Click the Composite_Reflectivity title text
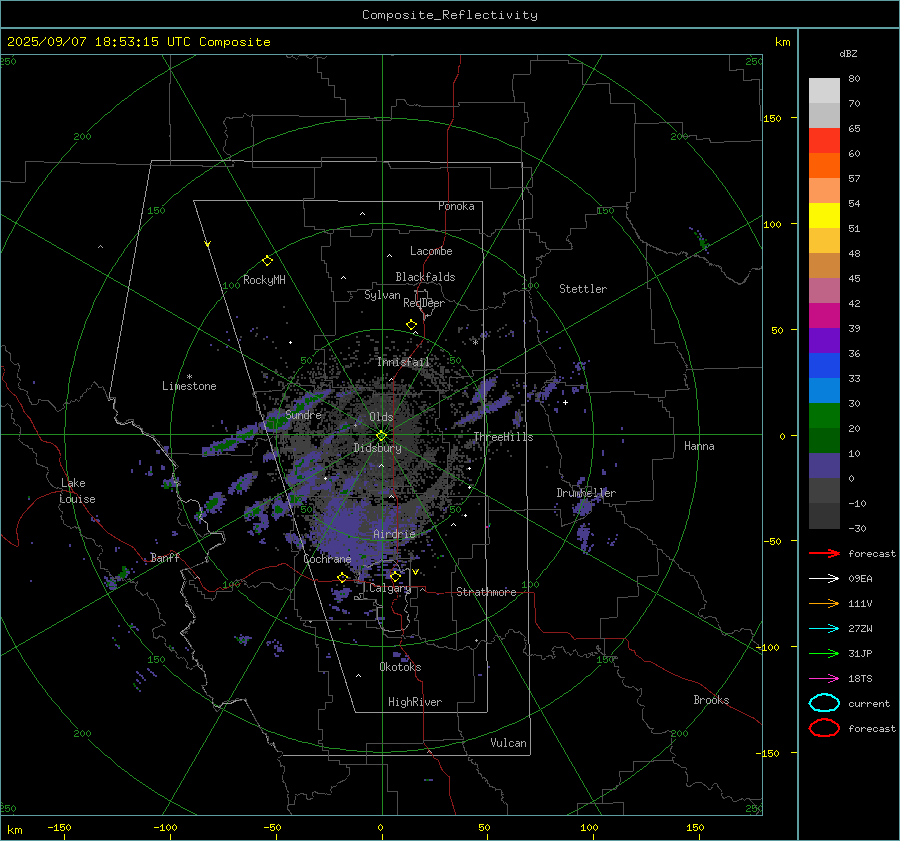Image resolution: width=900 pixels, height=841 pixels. (x=450, y=15)
